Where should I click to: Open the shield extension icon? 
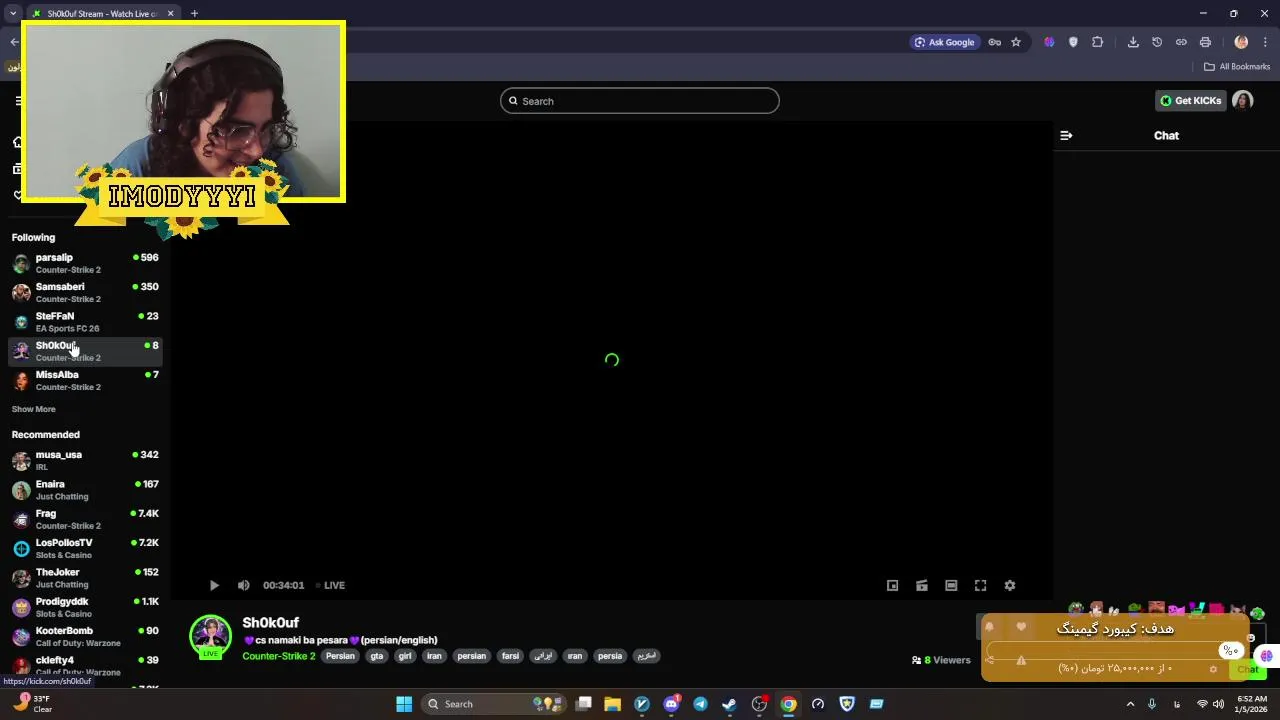pos(1074,42)
